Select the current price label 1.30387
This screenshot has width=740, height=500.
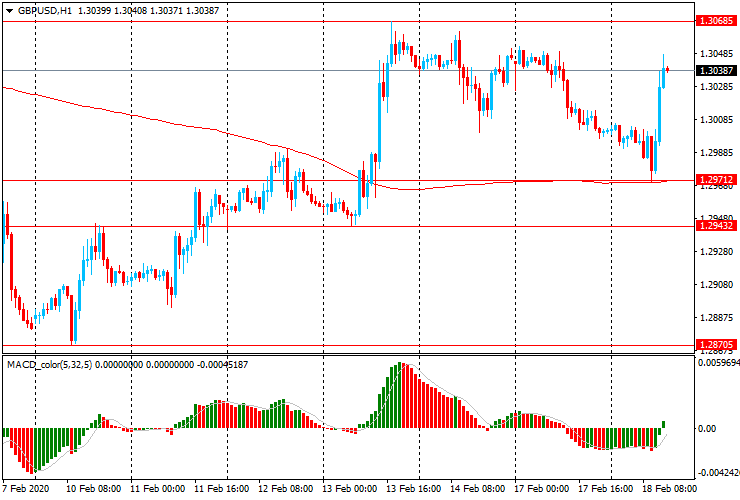[716, 70]
